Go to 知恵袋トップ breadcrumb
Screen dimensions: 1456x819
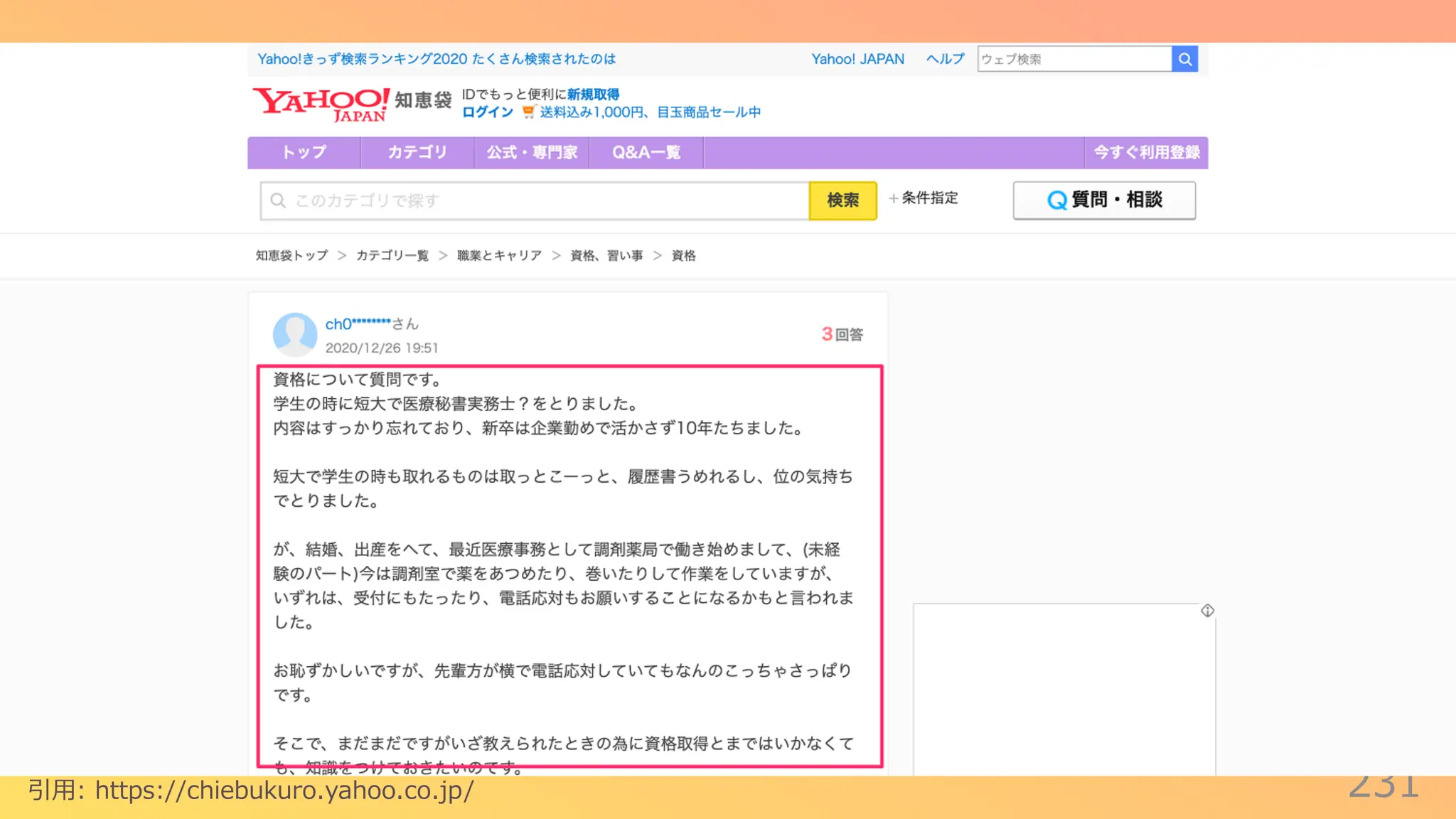click(292, 255)
